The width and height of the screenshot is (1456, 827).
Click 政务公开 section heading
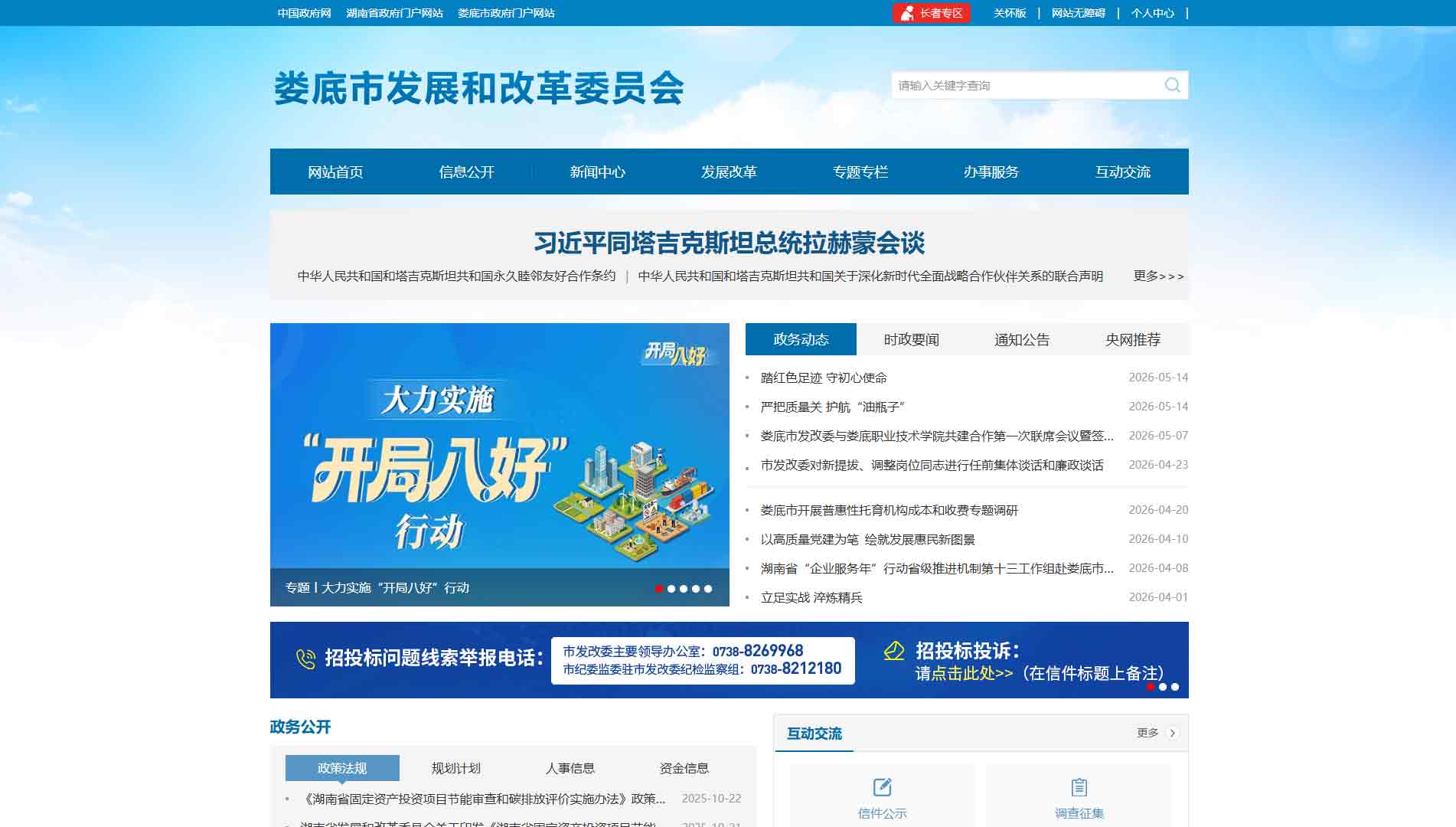point(300,727)
